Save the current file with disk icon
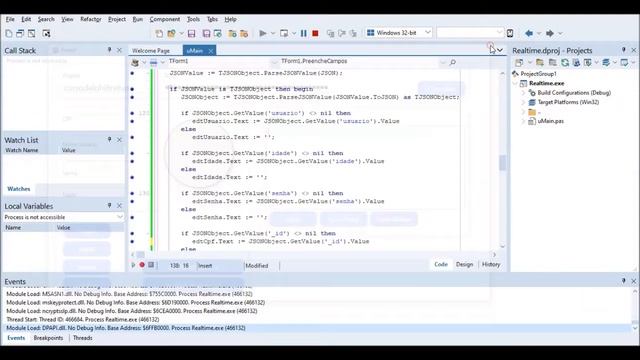This screenshot has height=360, width=640. tap(191, 33)
